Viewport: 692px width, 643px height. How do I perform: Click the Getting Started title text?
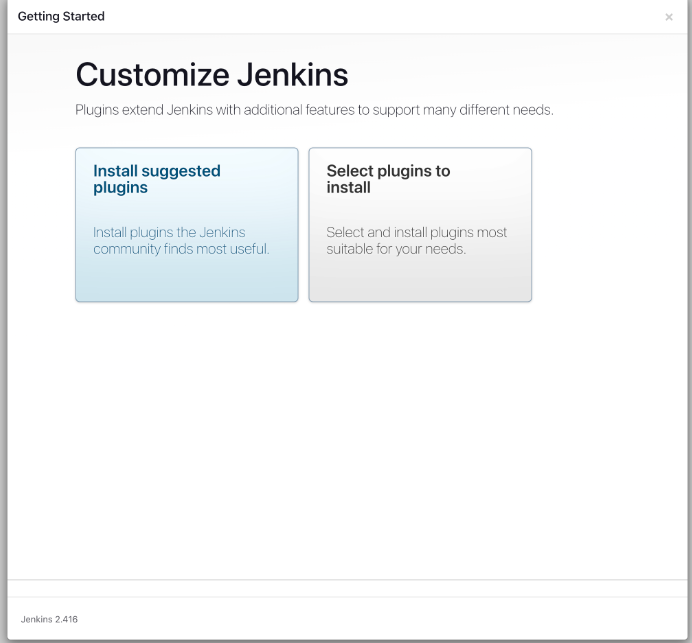click(61, 16)
